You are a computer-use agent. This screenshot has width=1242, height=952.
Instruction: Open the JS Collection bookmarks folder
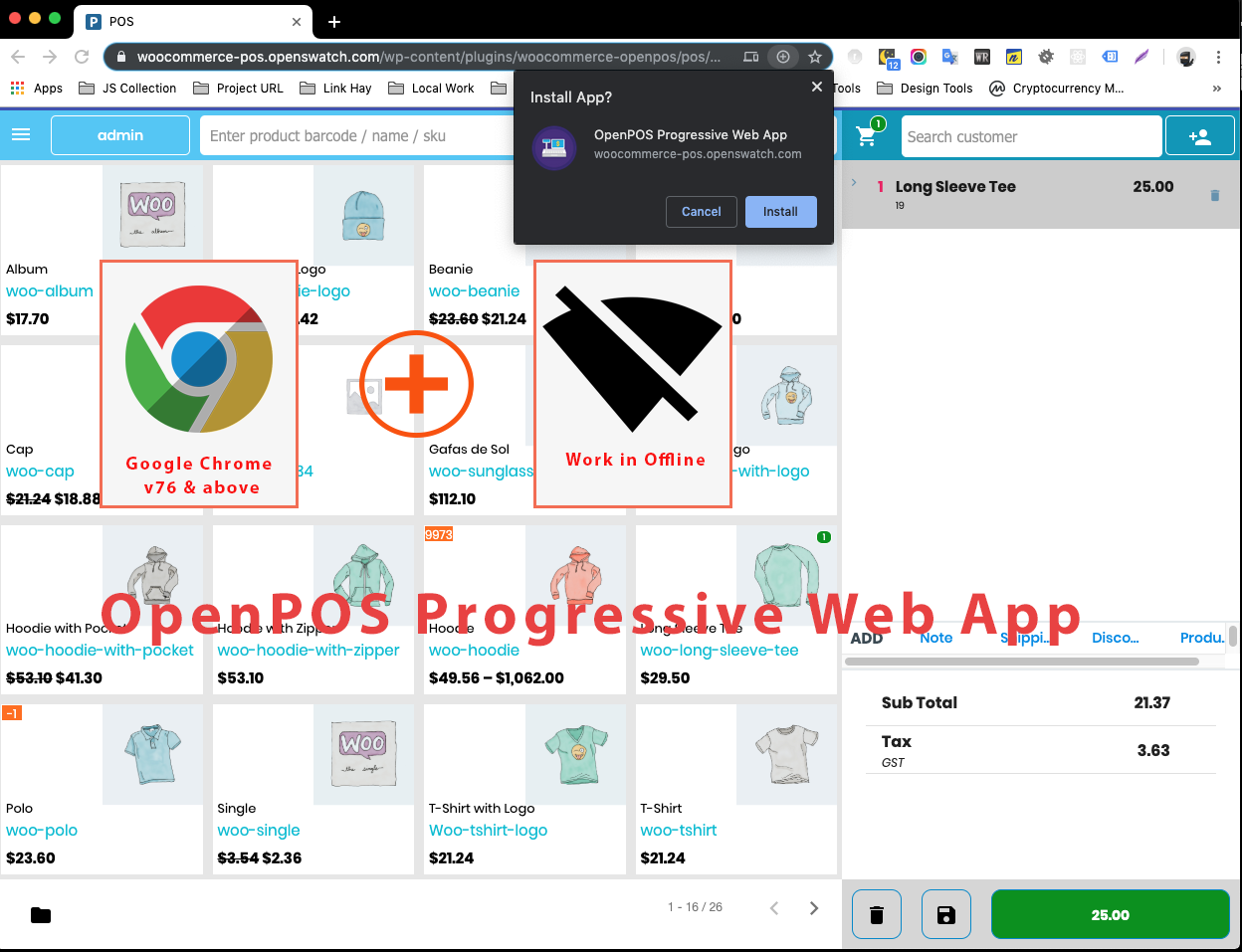pyautogui.click(x=127, y=88)
